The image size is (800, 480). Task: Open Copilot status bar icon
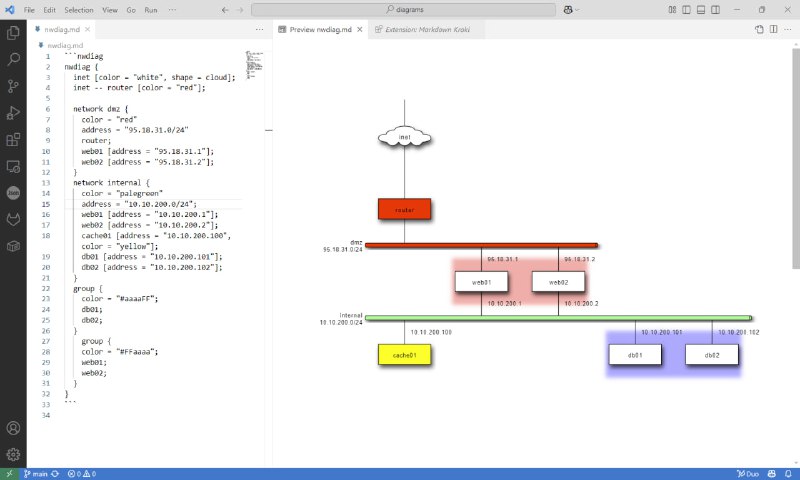[772, 474]
